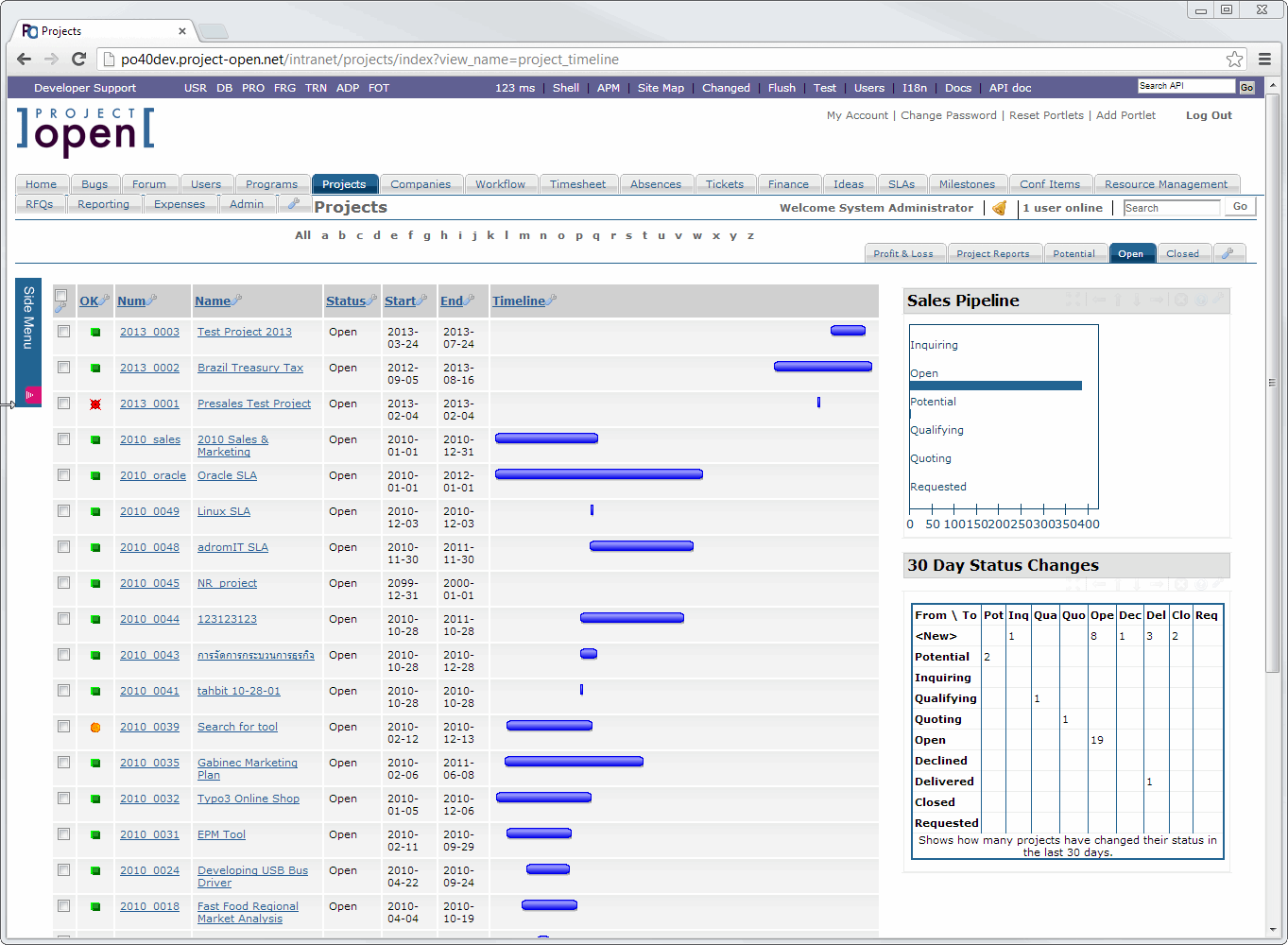1288x945 pixels.
Task: Open the My Account link
Action: click(857, 115)
